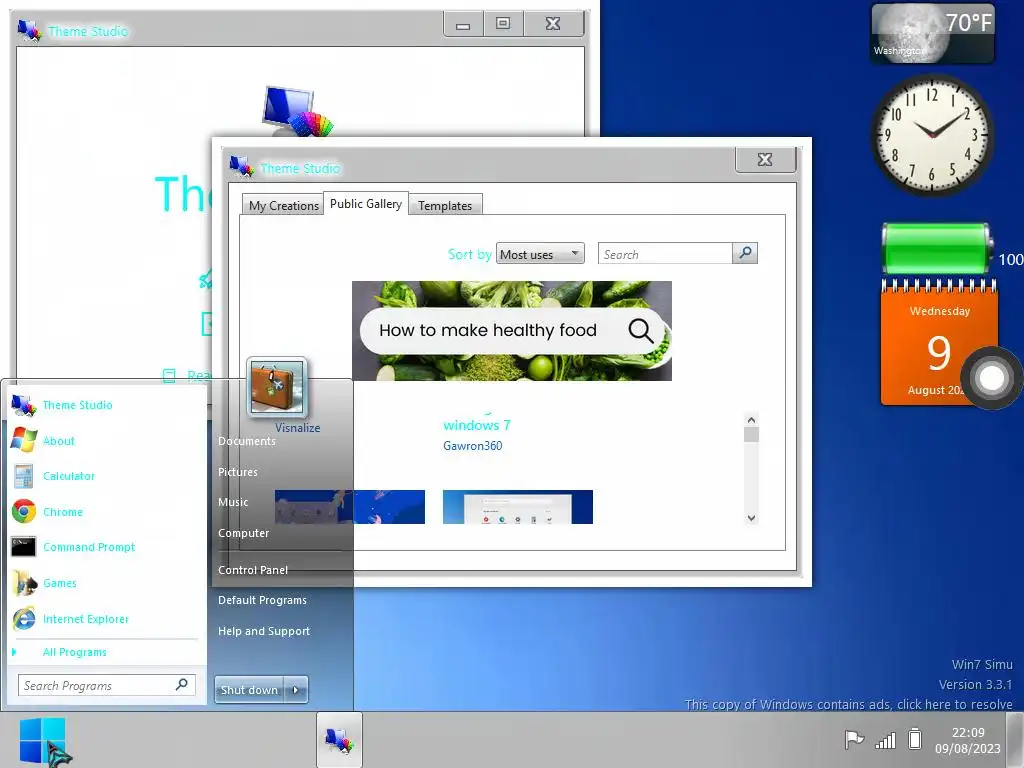Screen dimensions: 1024x768
Task: Select the Public Gallery tab
Action: pos(366,204)
